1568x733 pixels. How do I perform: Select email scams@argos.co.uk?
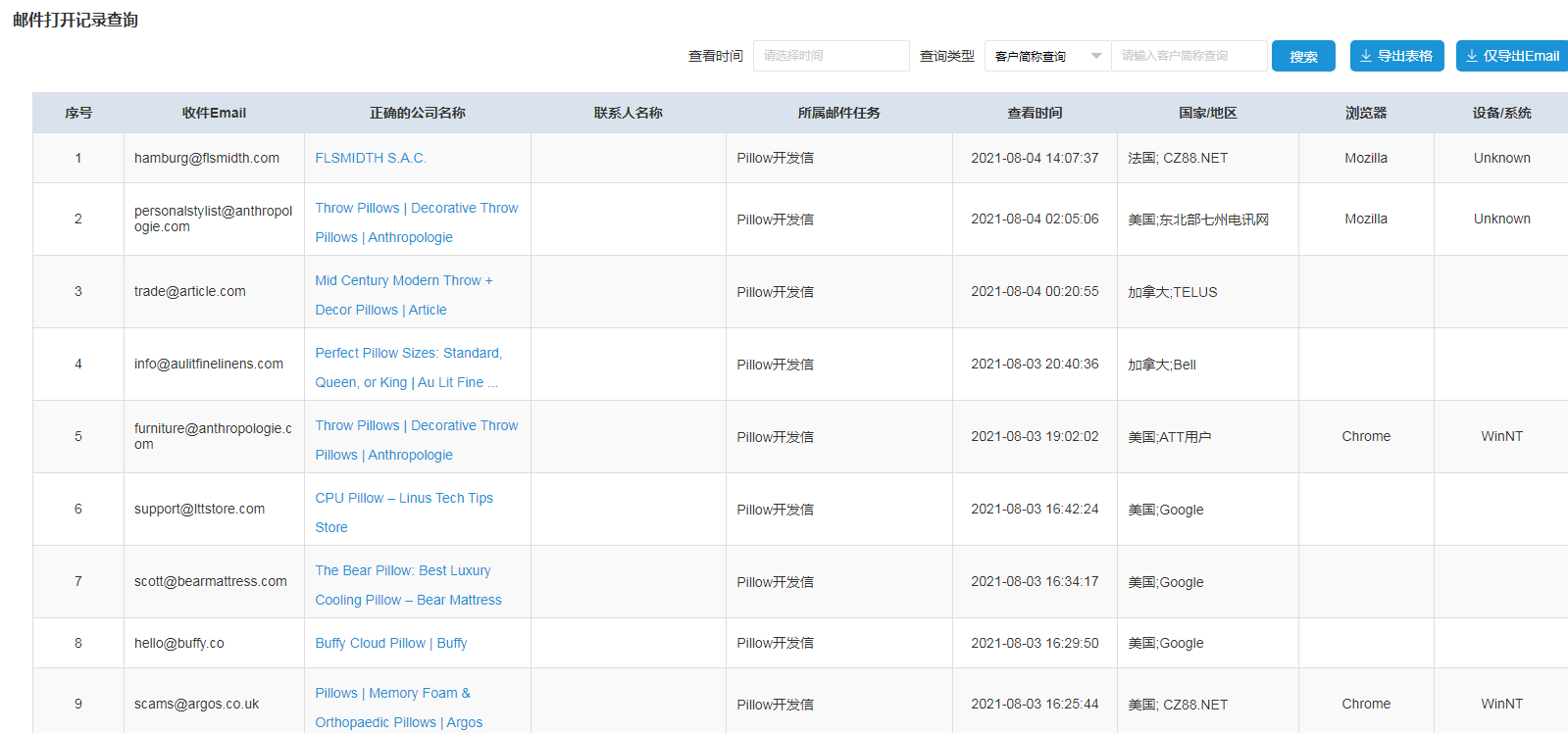click(197, 704)
